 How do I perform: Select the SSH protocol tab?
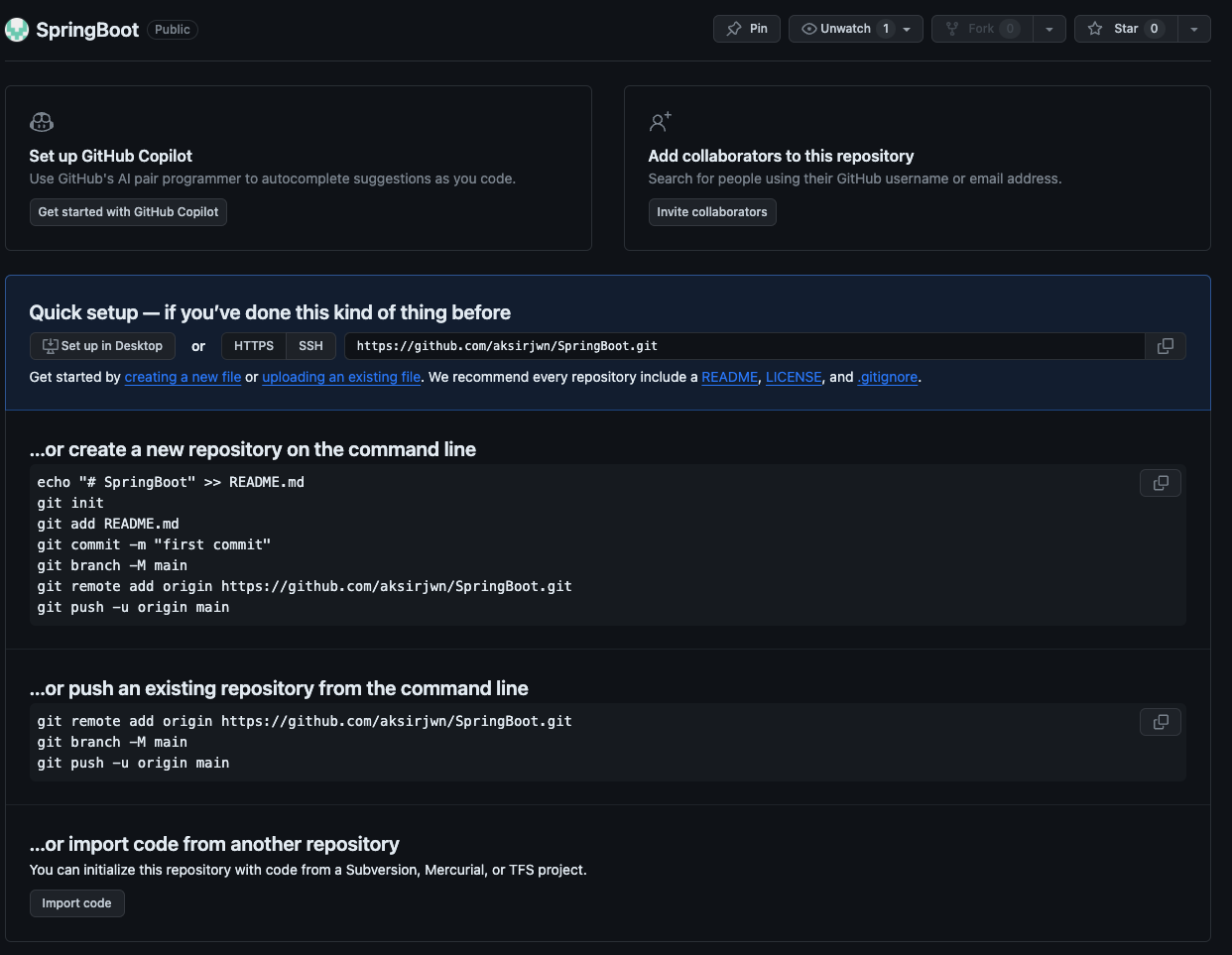310,346
